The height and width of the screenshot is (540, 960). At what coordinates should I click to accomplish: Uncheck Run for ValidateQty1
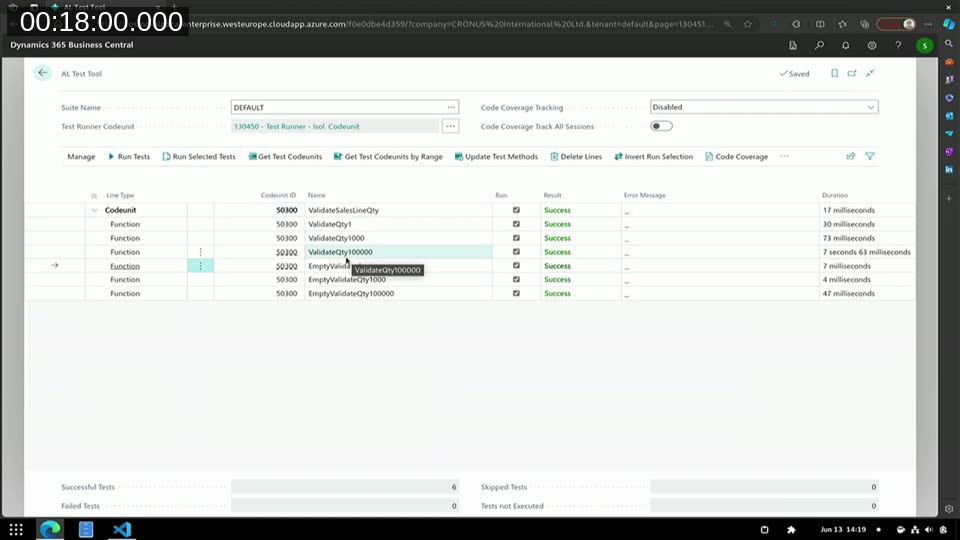[x=516, y=224]
